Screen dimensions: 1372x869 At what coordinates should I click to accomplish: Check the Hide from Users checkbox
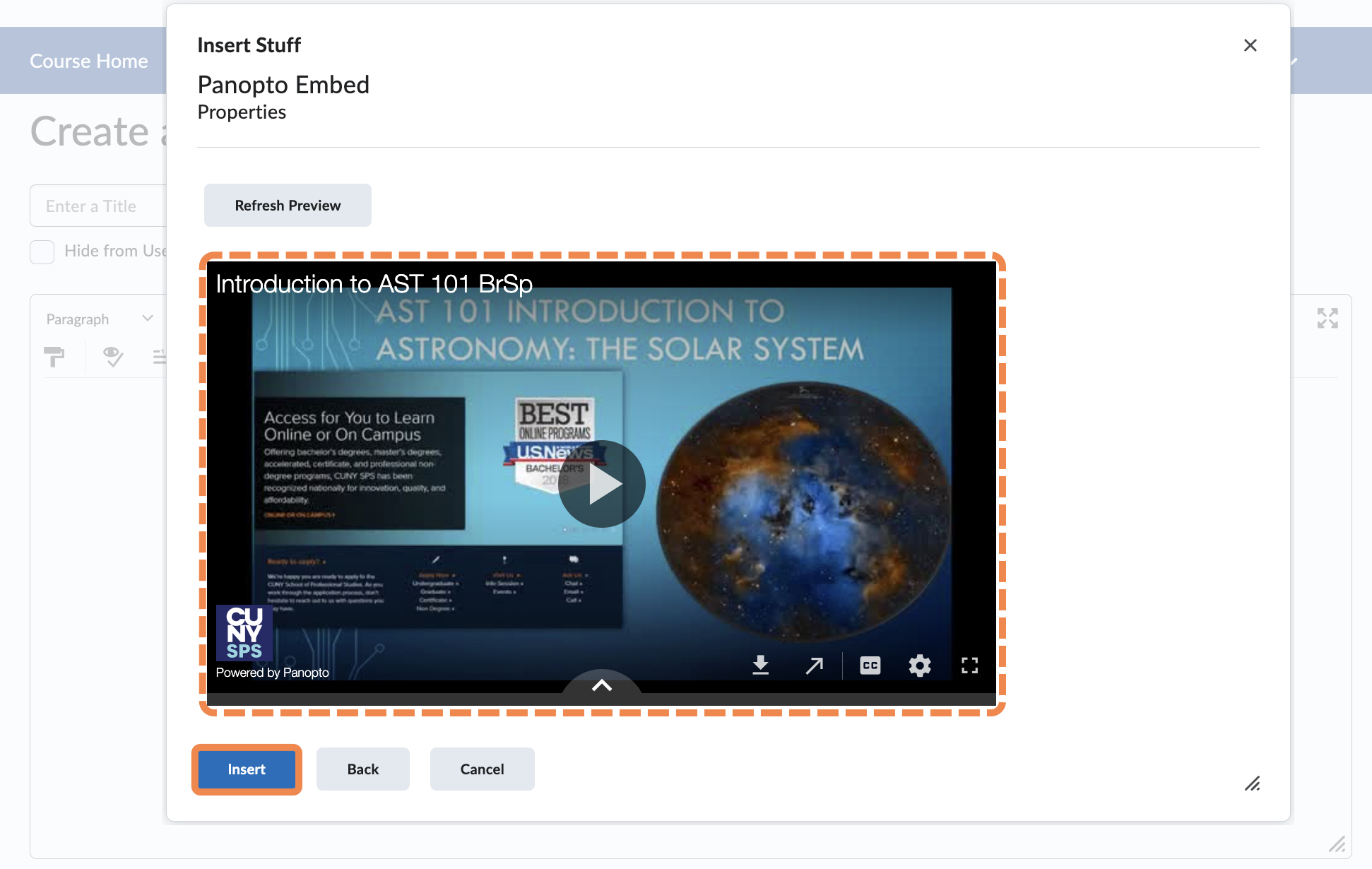tap(42, 252)
